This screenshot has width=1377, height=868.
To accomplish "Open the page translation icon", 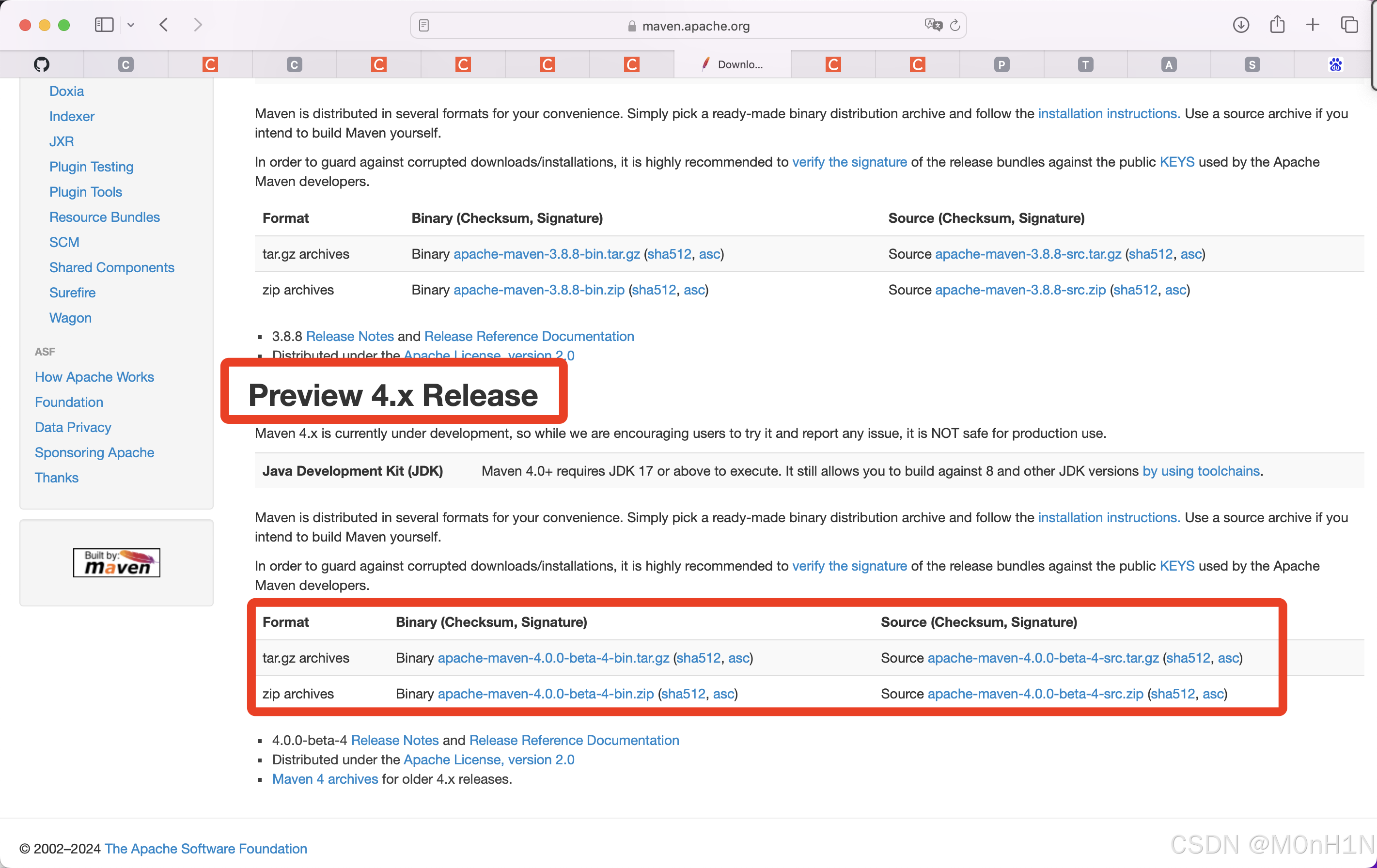I will pyautogui.click(x=932, y=25).
